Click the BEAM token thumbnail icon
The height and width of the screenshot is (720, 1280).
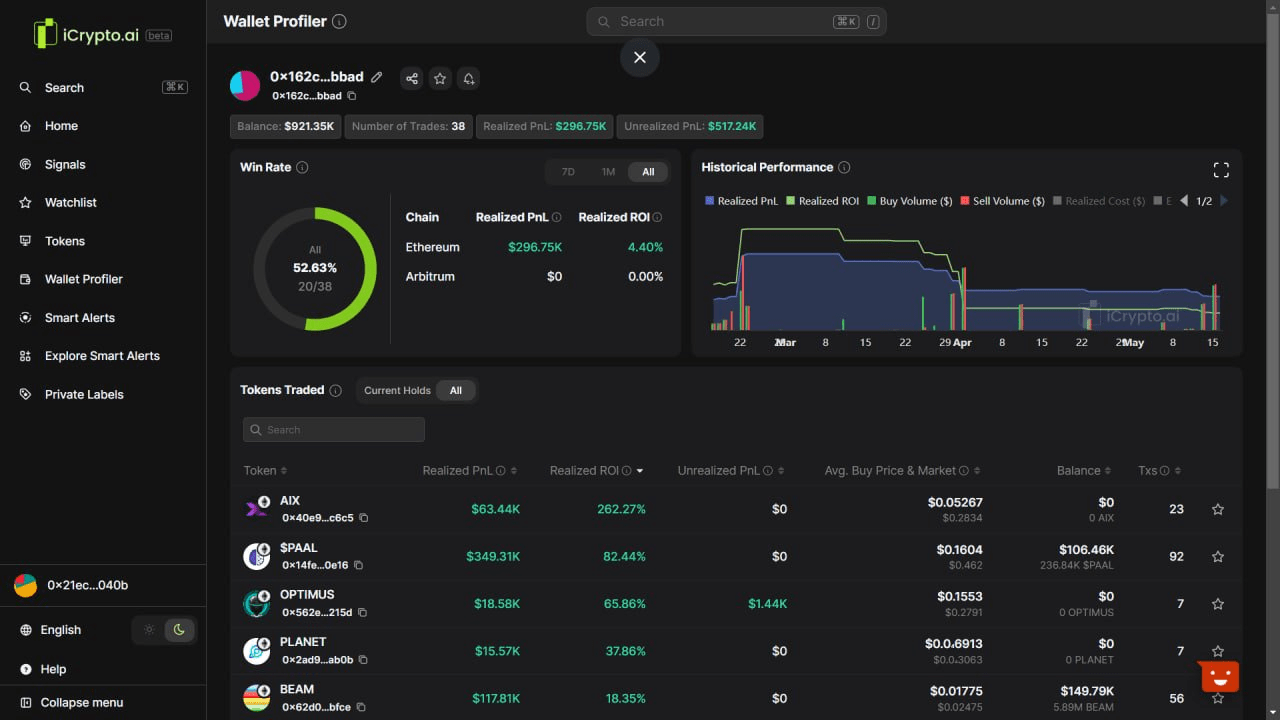point(257,695)
